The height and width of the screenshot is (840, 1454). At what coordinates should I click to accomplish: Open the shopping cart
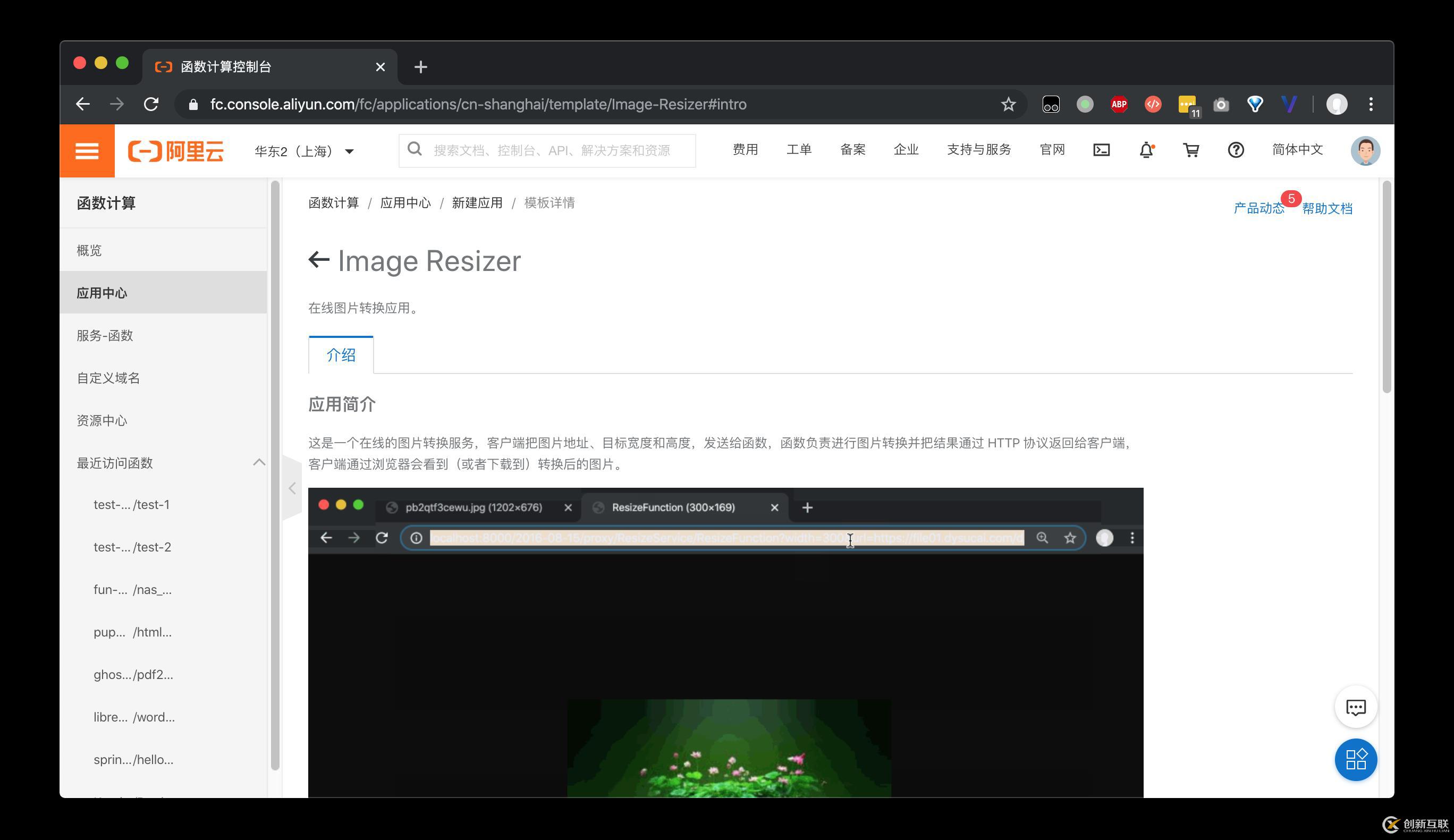(x=1191, y=150)
